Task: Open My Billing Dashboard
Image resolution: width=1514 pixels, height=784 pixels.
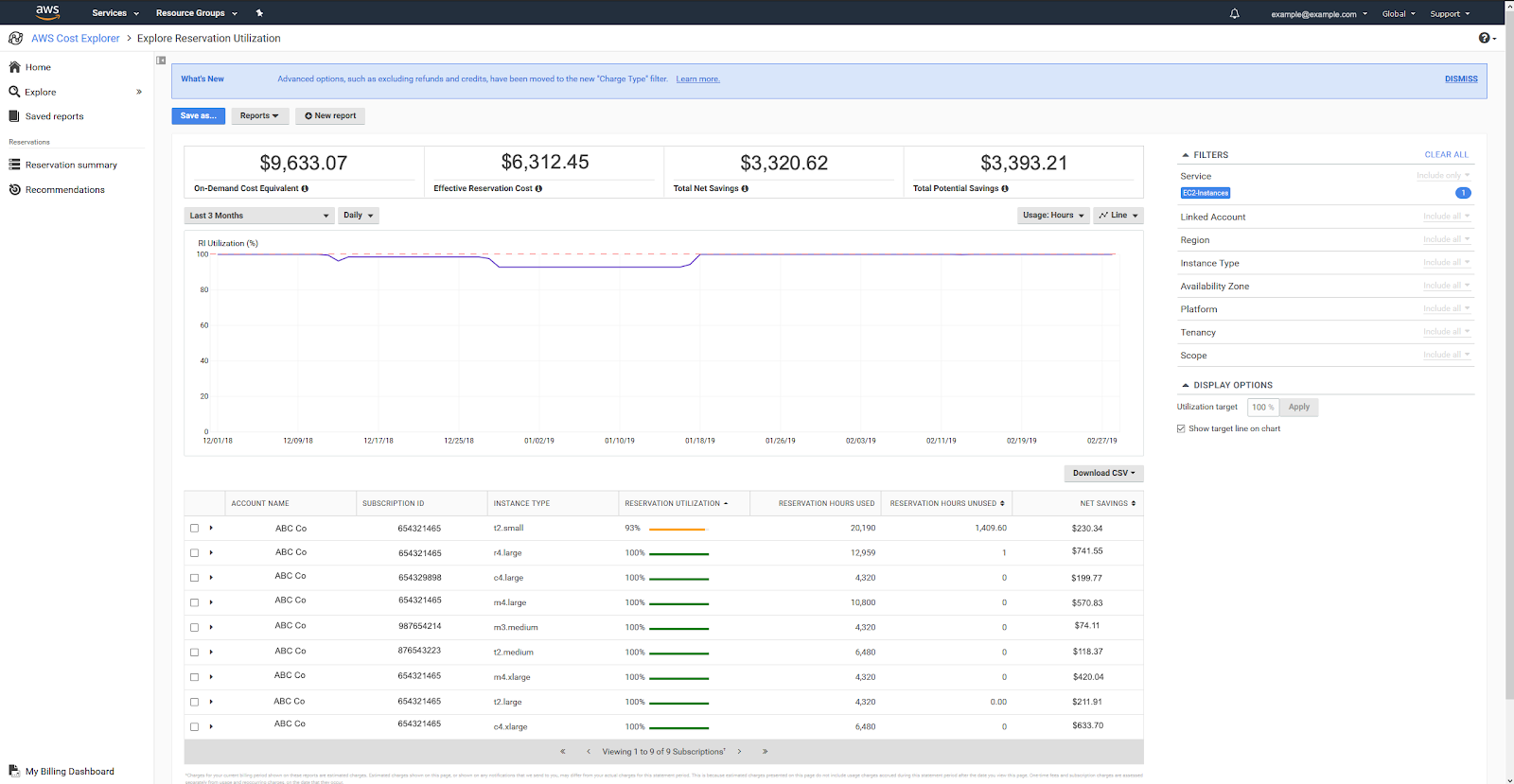Action: pos(69,772)
